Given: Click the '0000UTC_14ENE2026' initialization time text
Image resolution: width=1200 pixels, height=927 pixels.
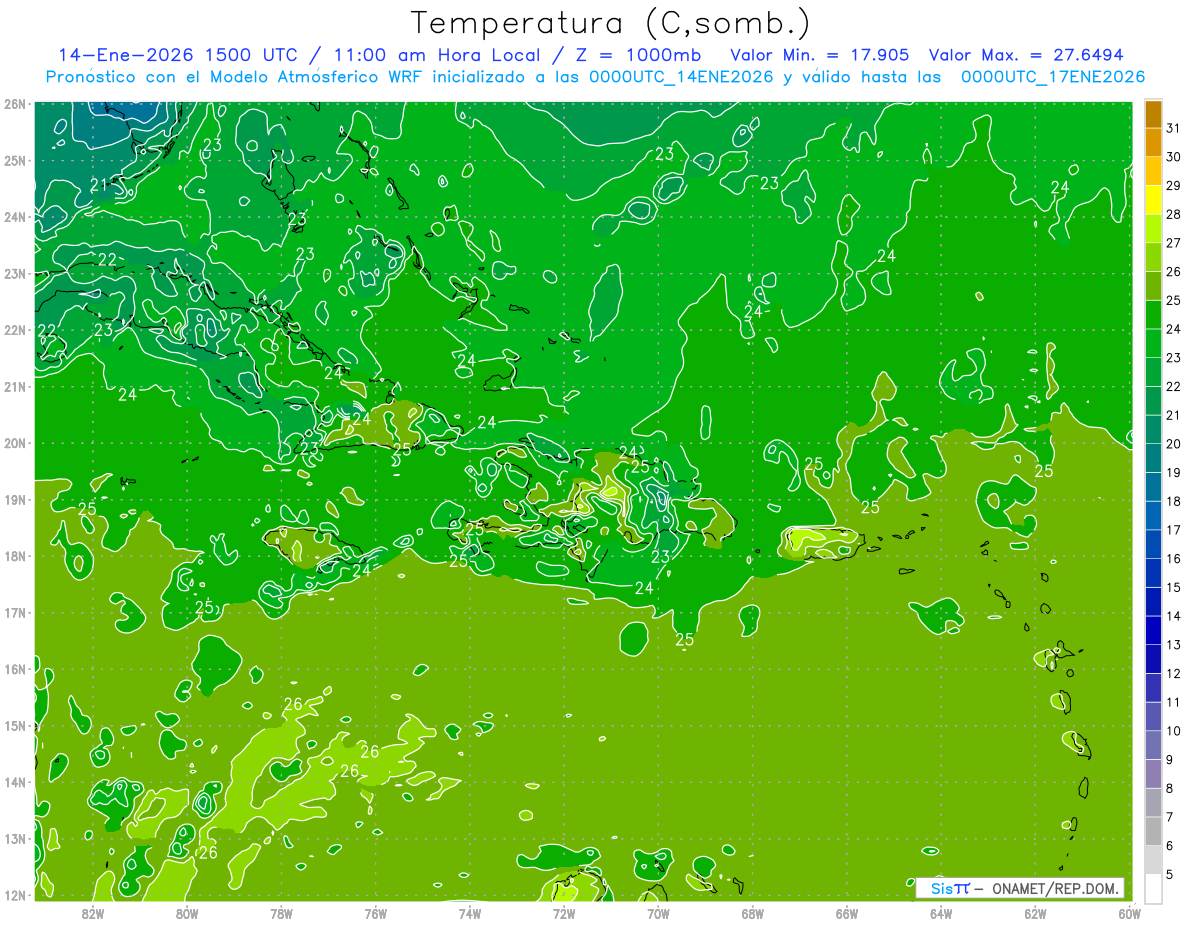Looking at the screenshot, I should (682, 76).
